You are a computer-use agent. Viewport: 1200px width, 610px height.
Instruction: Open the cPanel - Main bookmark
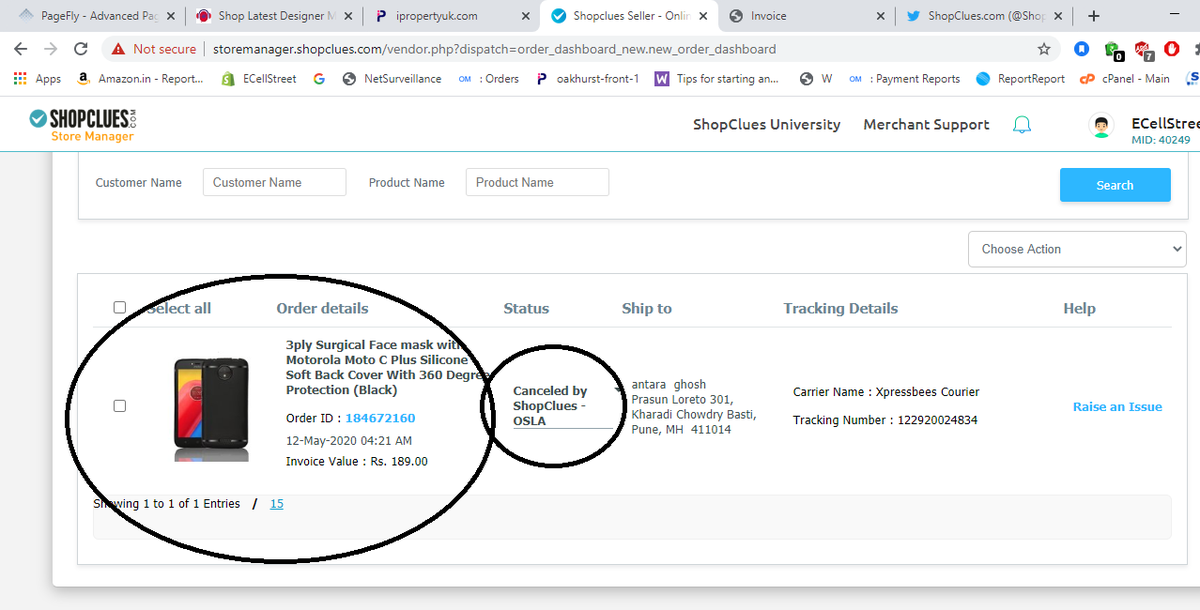point(1124,79)
